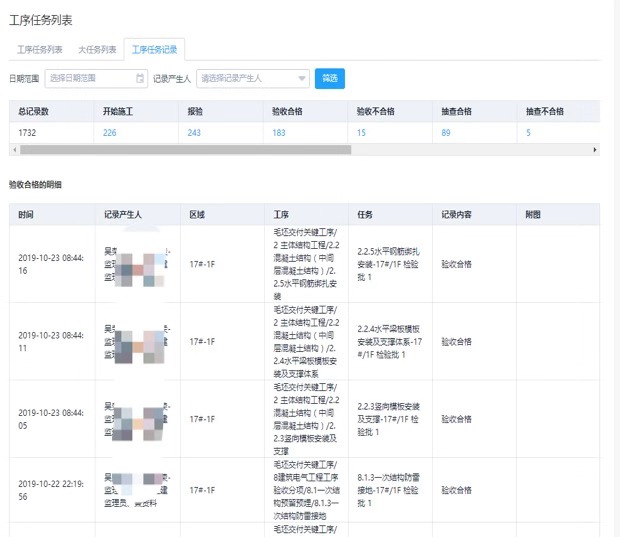Click the 89 link under 抽查合格
Viewport: 620px width, 537px height.
[446, 132]
